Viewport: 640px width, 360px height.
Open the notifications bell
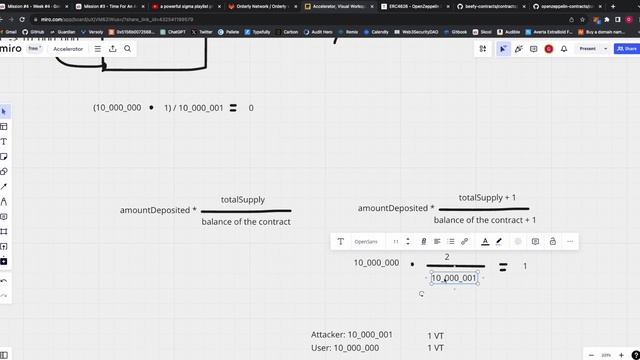(x=564, y=49)
